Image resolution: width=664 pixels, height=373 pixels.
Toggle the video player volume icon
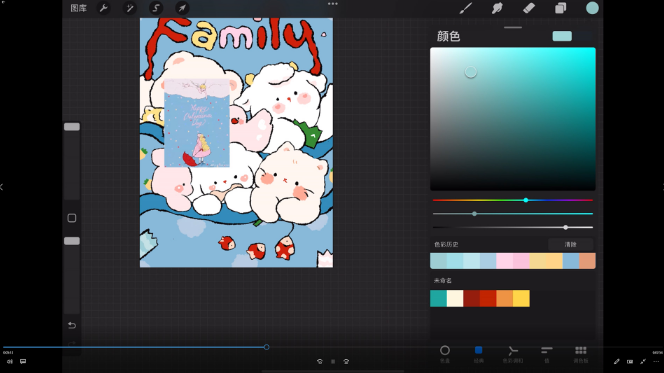click(10, 362)
